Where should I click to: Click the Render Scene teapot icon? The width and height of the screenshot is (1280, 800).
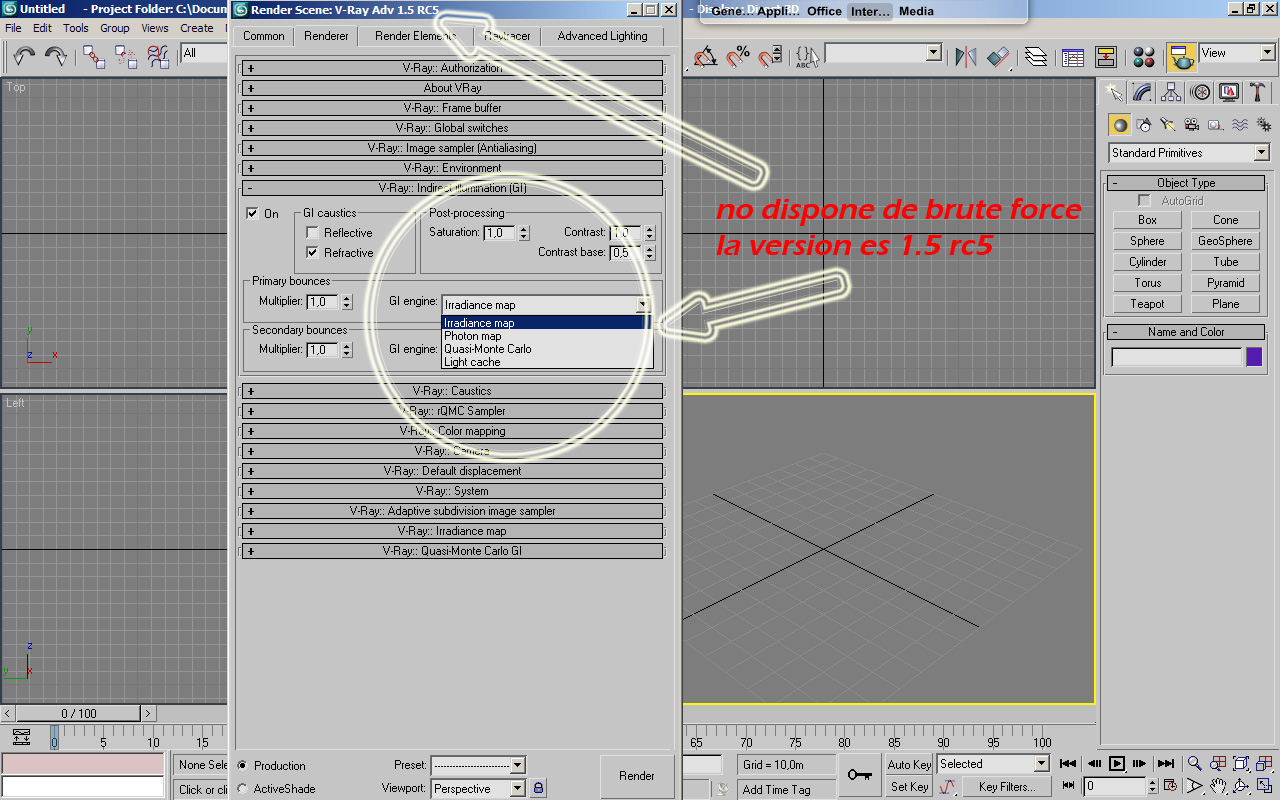(1183, 56)
